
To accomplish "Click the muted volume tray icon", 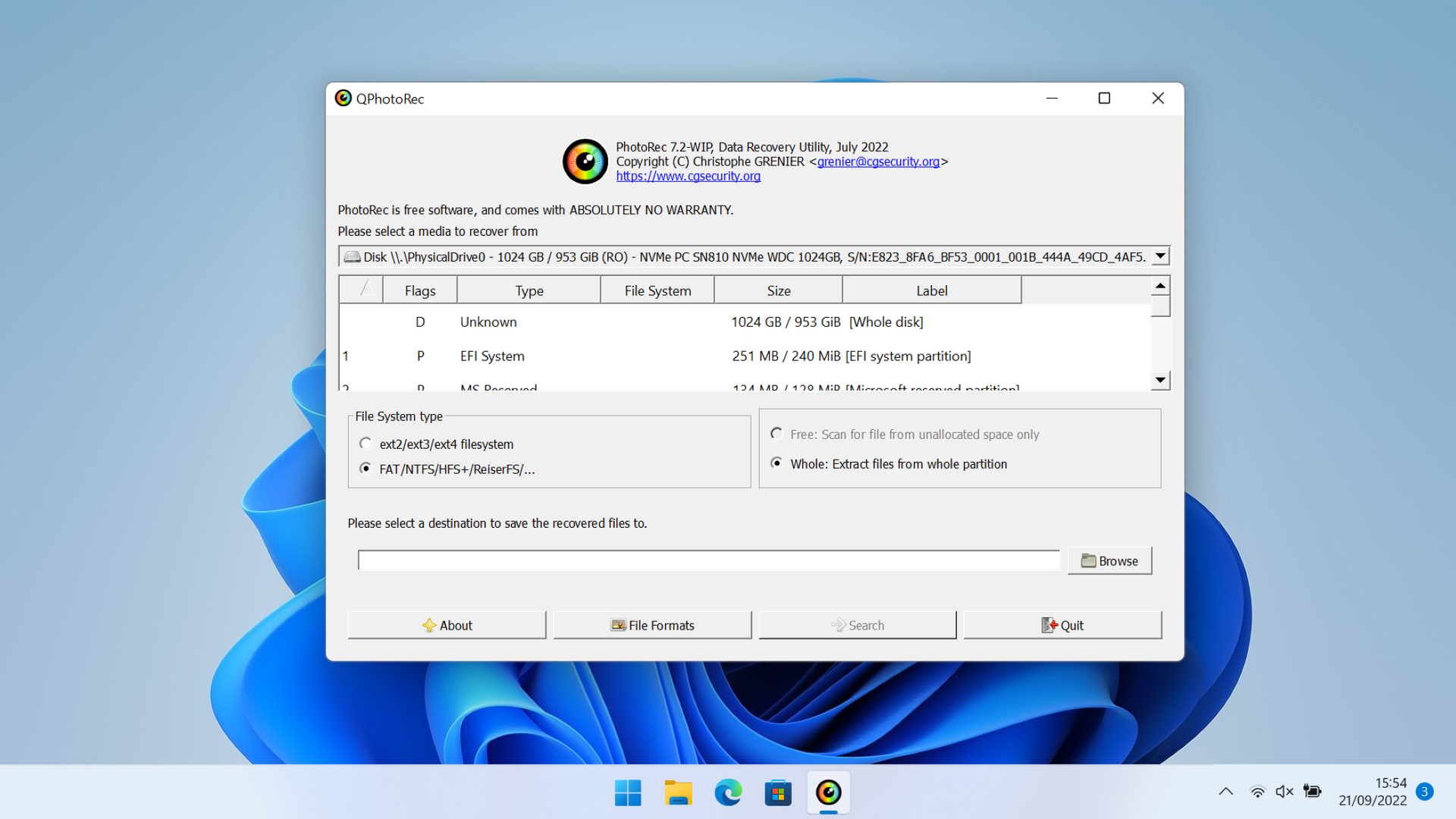I will [x=1284, y=792].
